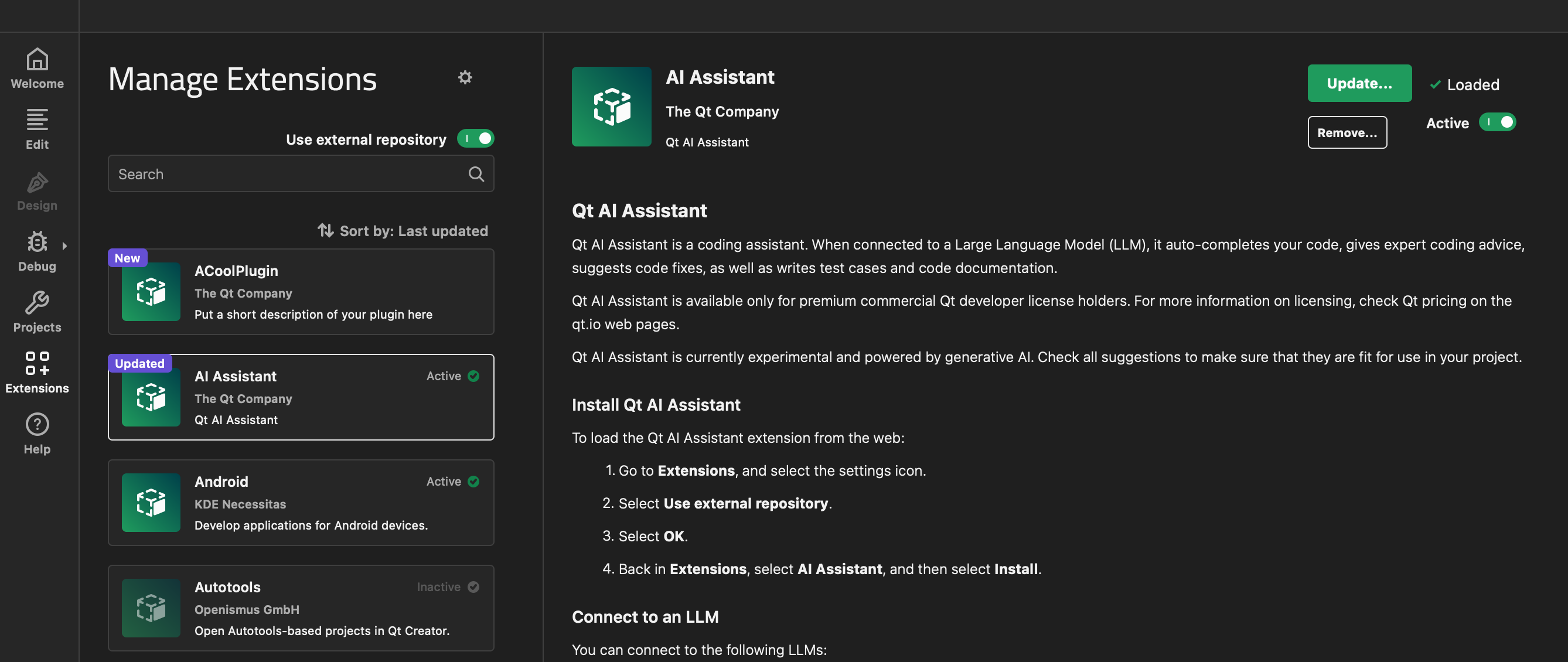Click the Remove button
This screenshot has width=1568, height=662.
click(1347, 132)
